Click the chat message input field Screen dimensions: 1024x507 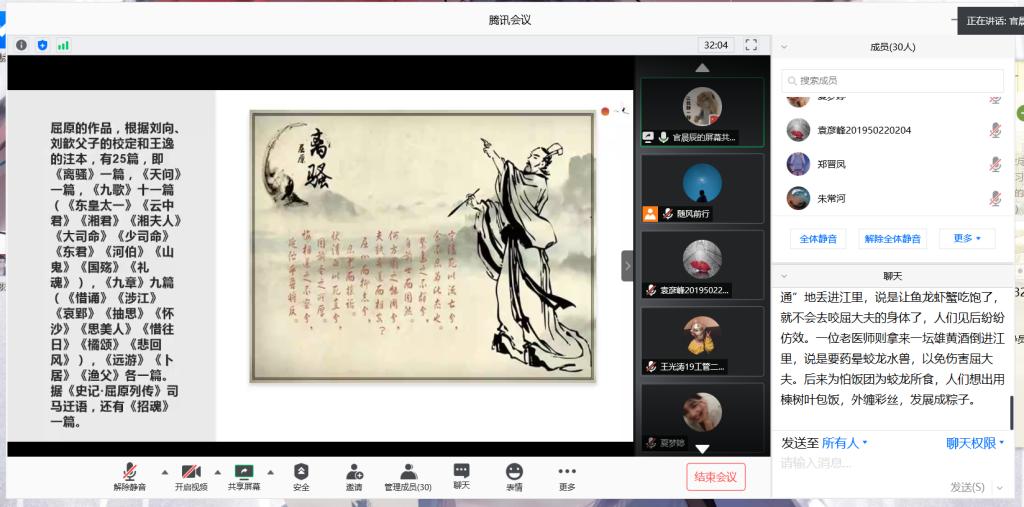pos(892,464)
